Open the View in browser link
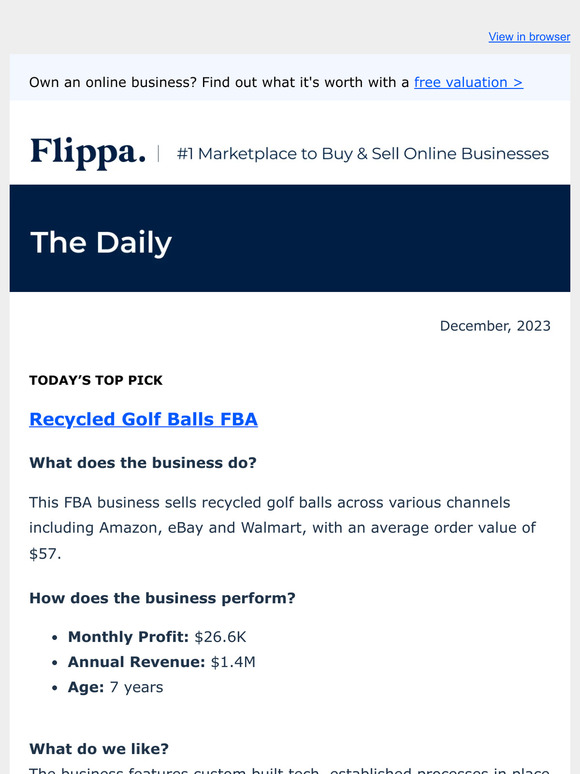This screenshot has width=580, height=774. (529, 37)
